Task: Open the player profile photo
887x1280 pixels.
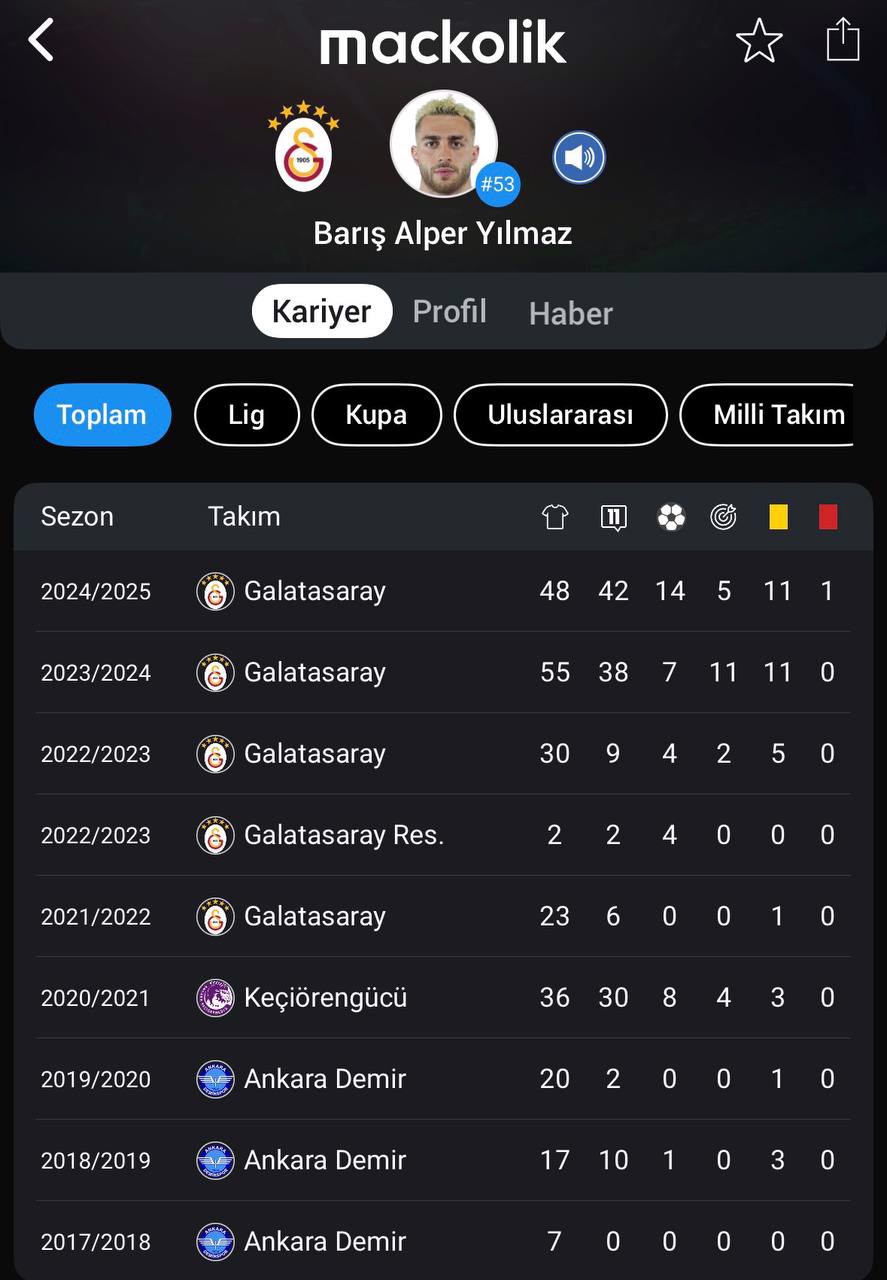Action: (x=444, y=144)
